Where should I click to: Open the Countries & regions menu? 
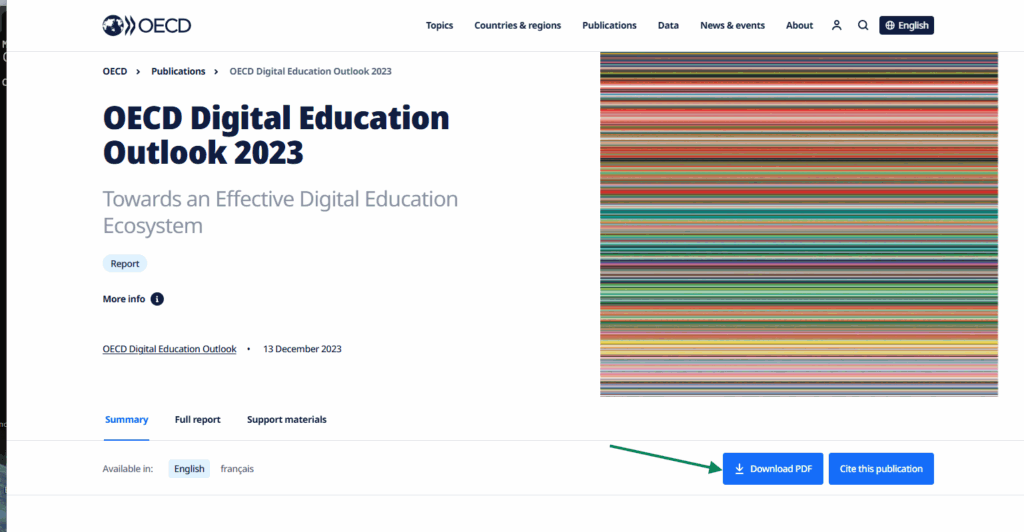(517, 25)
